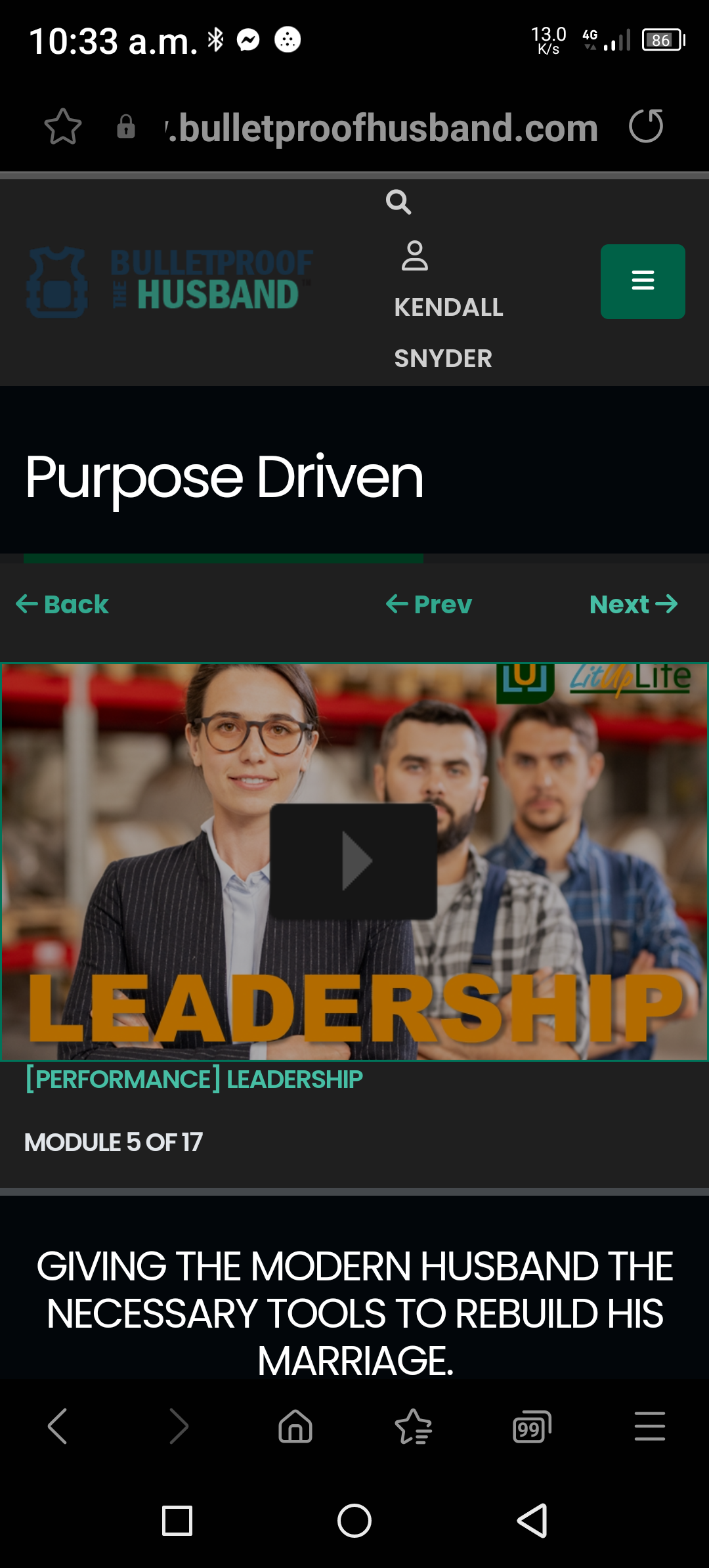This screenshot has height=1568, width=709.
Task: Go to browser home page icon
Action: [295, 1426]
